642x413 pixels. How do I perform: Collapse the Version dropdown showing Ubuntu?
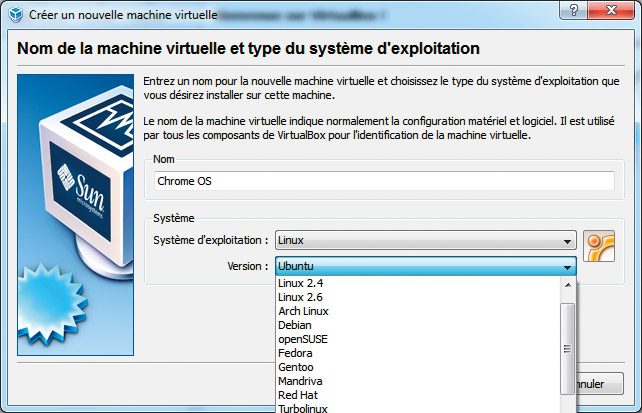point(426,266)
